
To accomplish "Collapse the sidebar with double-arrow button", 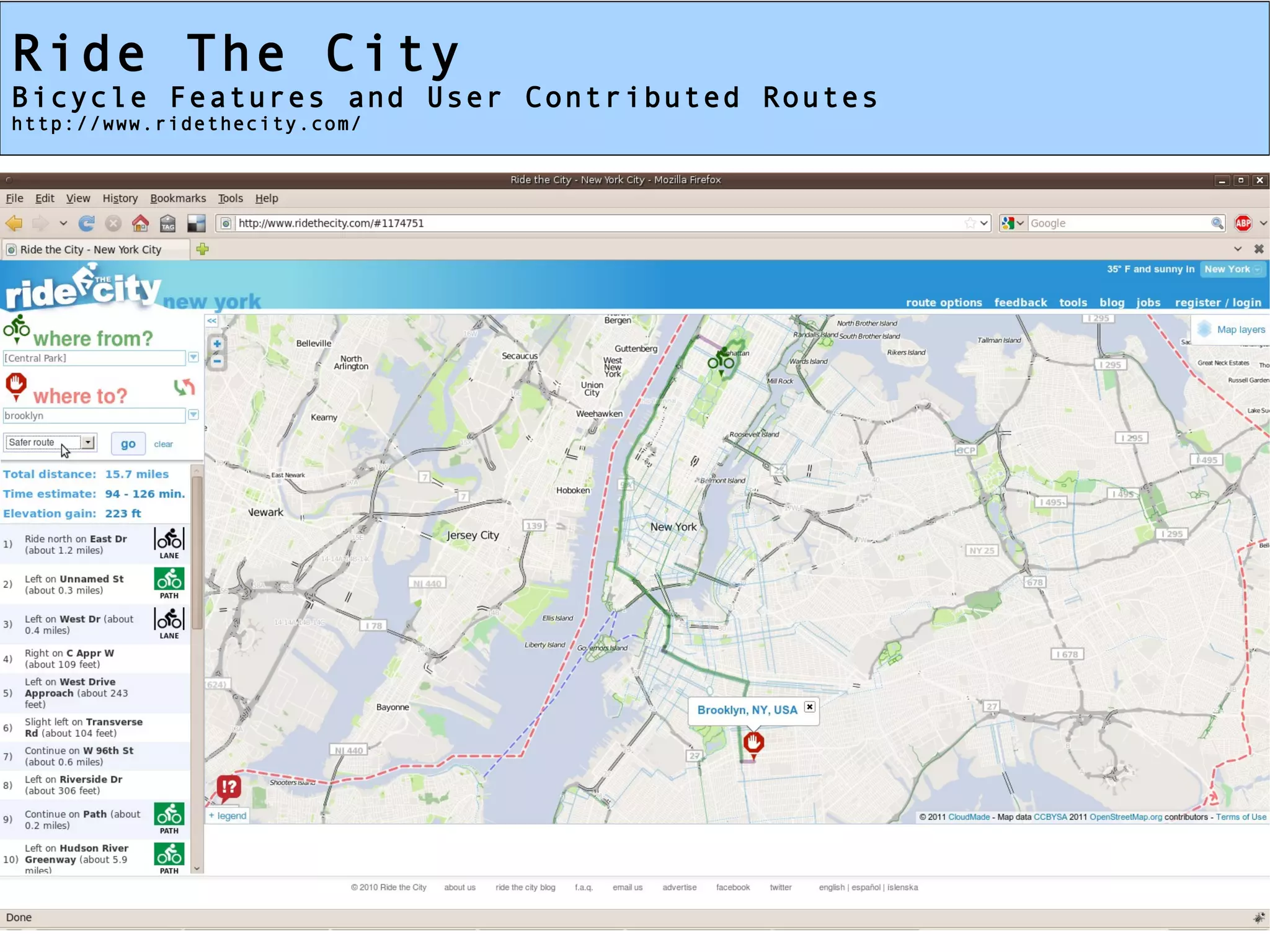I will click(212, 321).
